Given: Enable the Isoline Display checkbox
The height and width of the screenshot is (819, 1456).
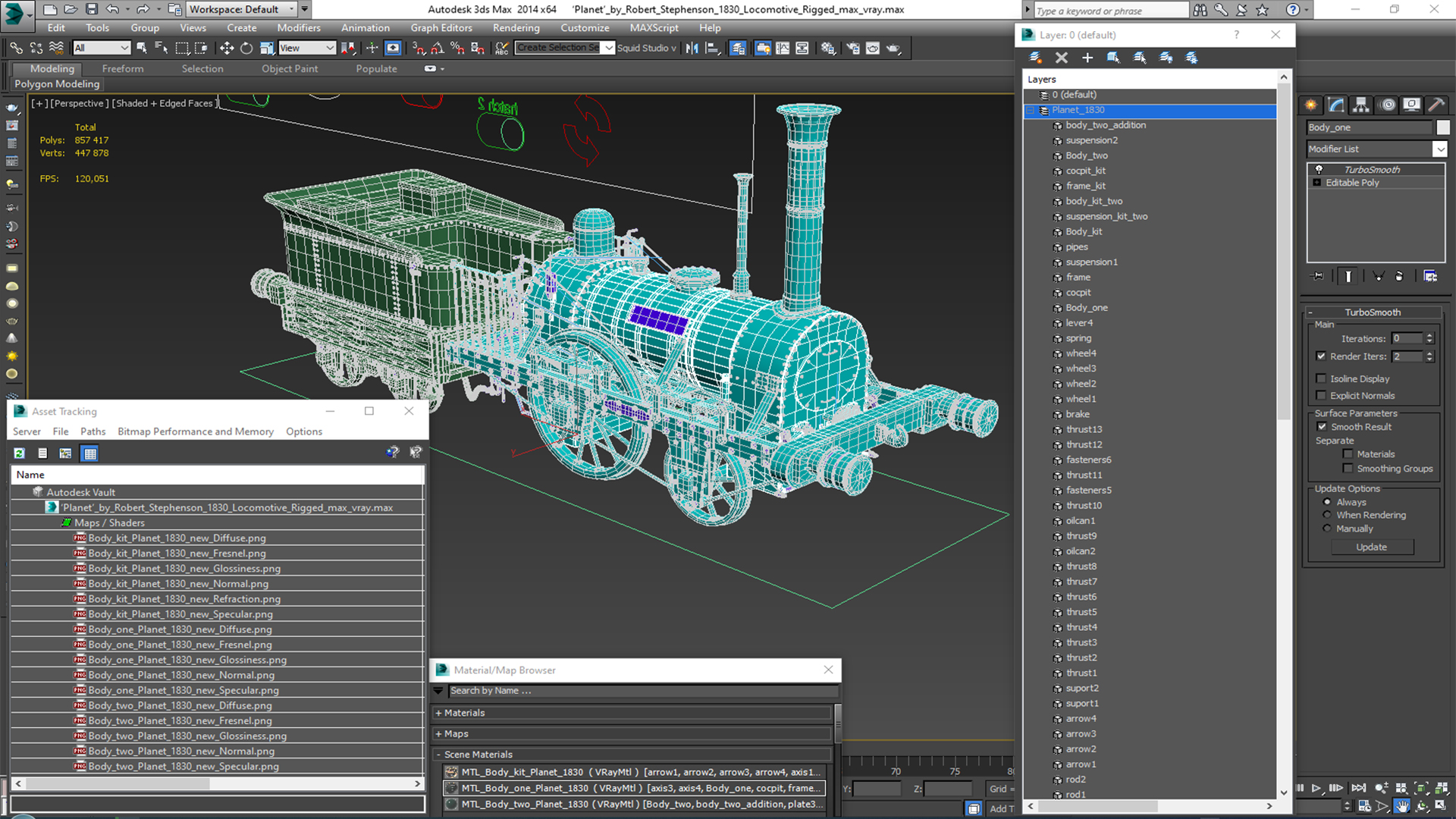Looking at the screenshot, I should pyautogui.click(x=1321, y=378).
